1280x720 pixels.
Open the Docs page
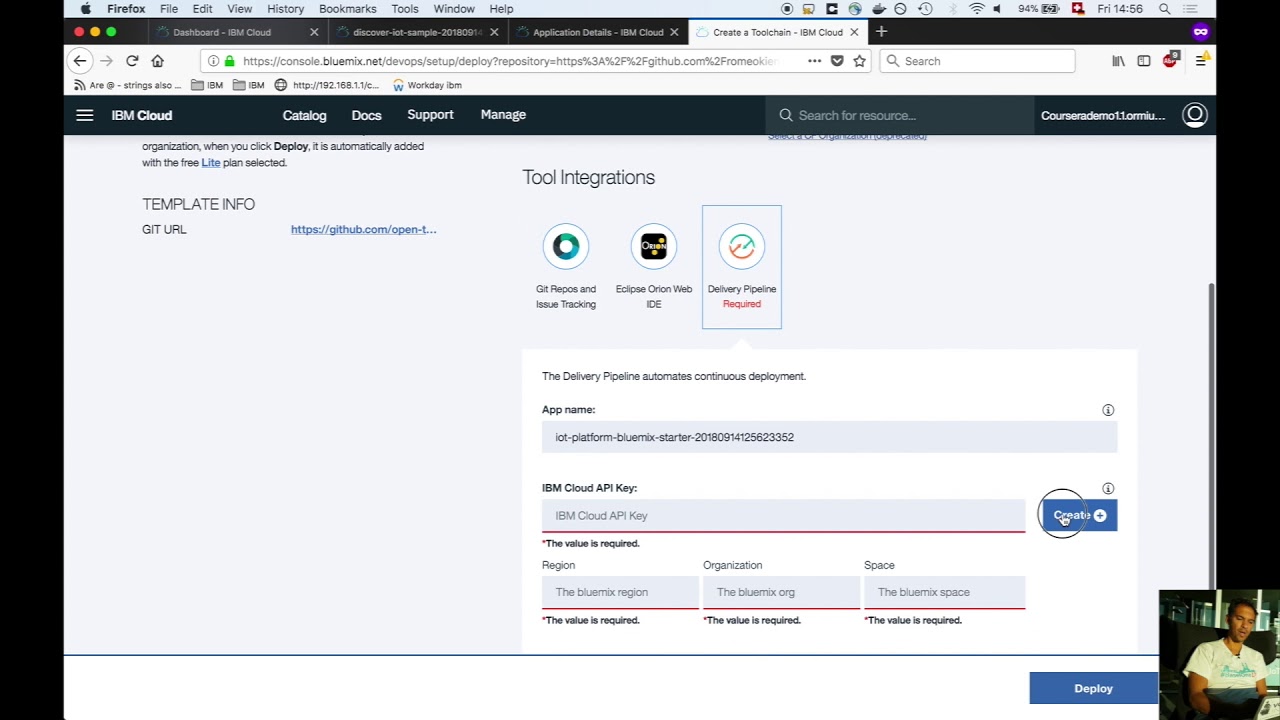(367, 115)
